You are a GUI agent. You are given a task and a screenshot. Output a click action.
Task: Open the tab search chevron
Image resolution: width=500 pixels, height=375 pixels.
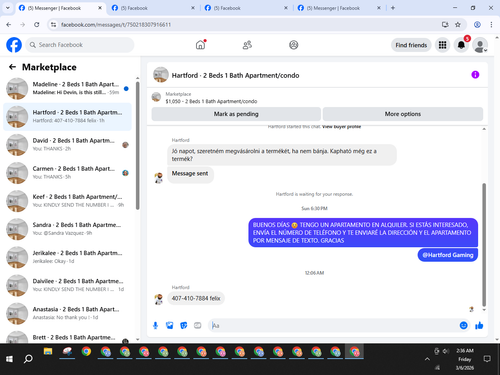click(8, 8)
